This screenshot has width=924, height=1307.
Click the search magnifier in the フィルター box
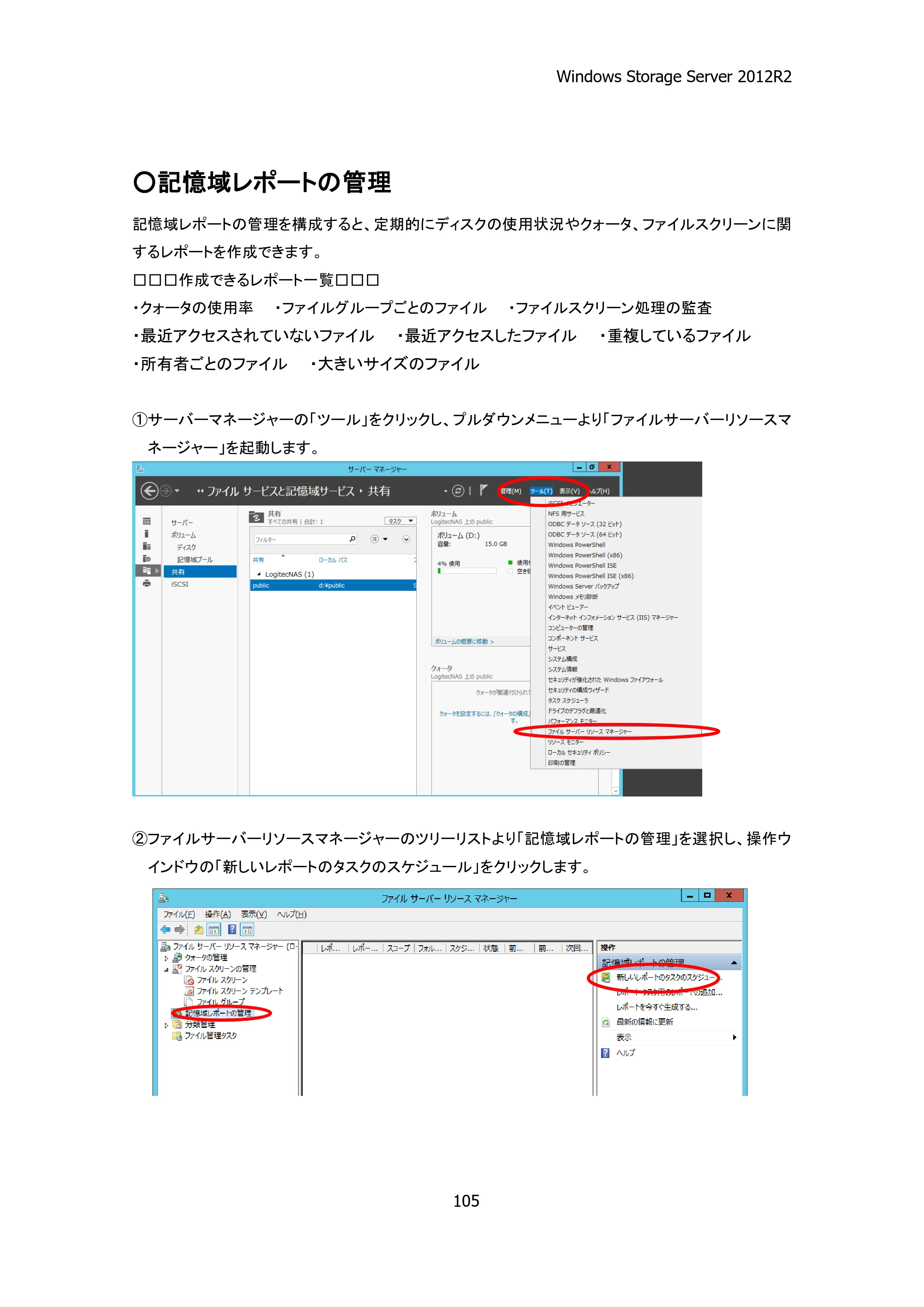[353, 539]
